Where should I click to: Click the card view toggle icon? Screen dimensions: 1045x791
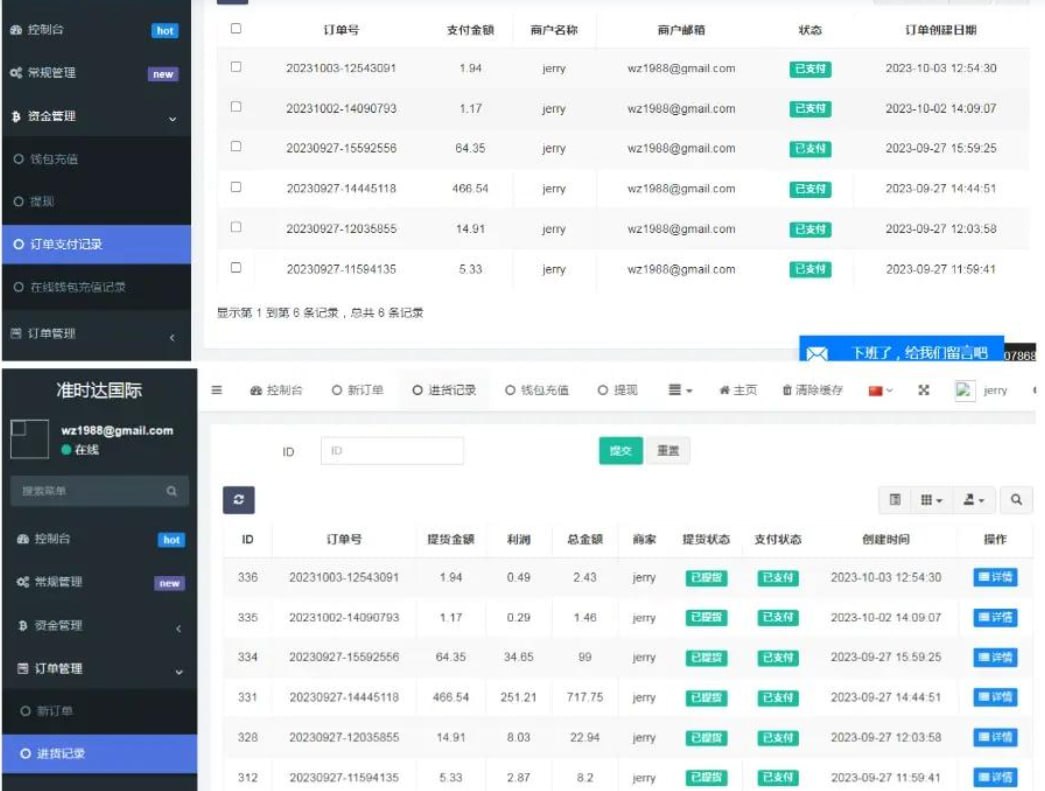895,500
